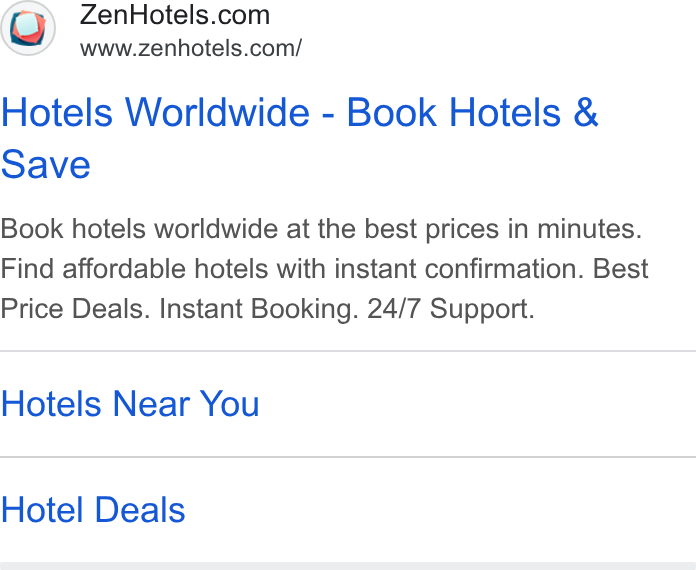Click empty space right of 'Hotels Near You'
The width and height of the screenshot is (696, 570).
click(x=478, y=404)
